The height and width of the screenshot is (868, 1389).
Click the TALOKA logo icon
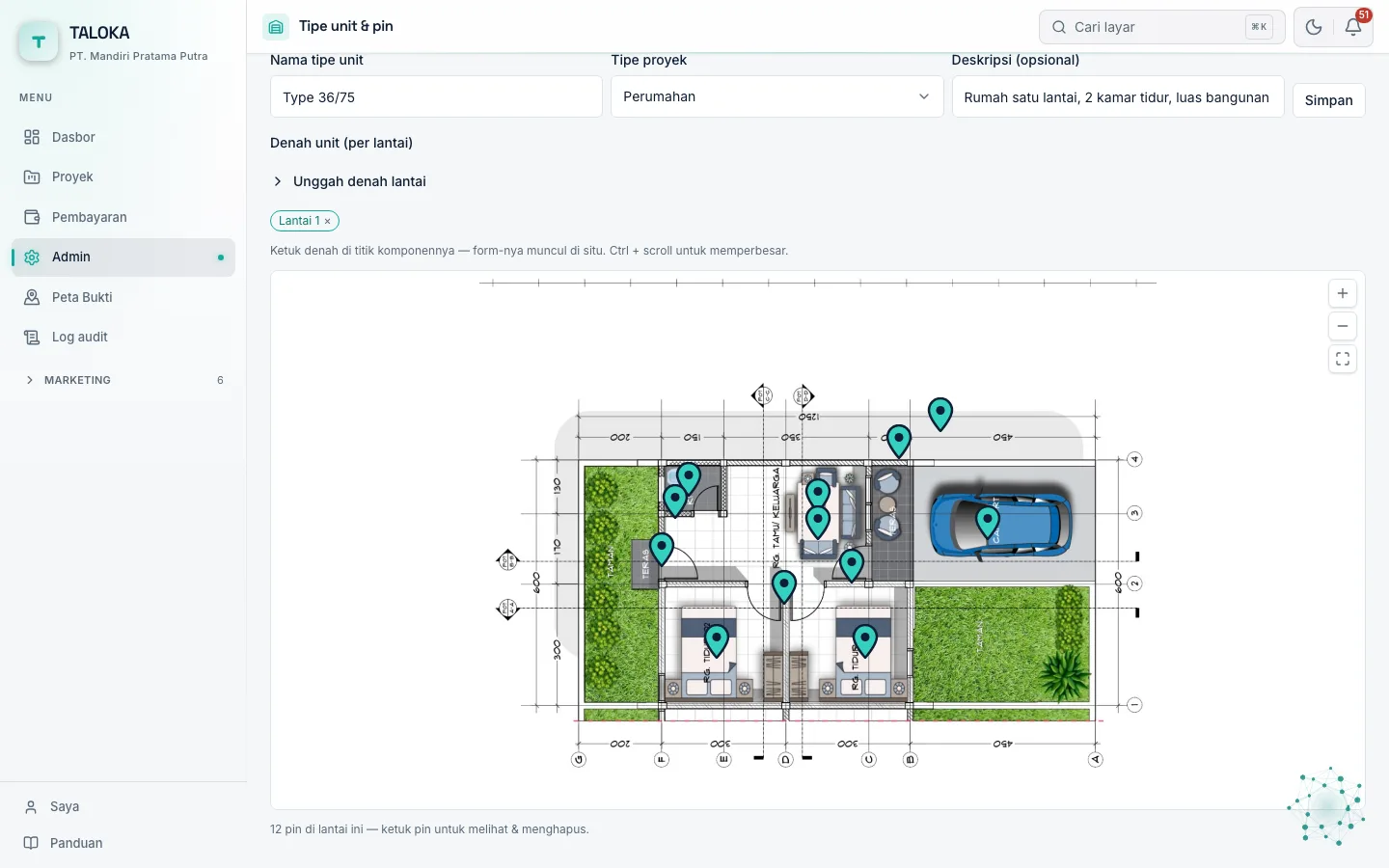(39, 41)
